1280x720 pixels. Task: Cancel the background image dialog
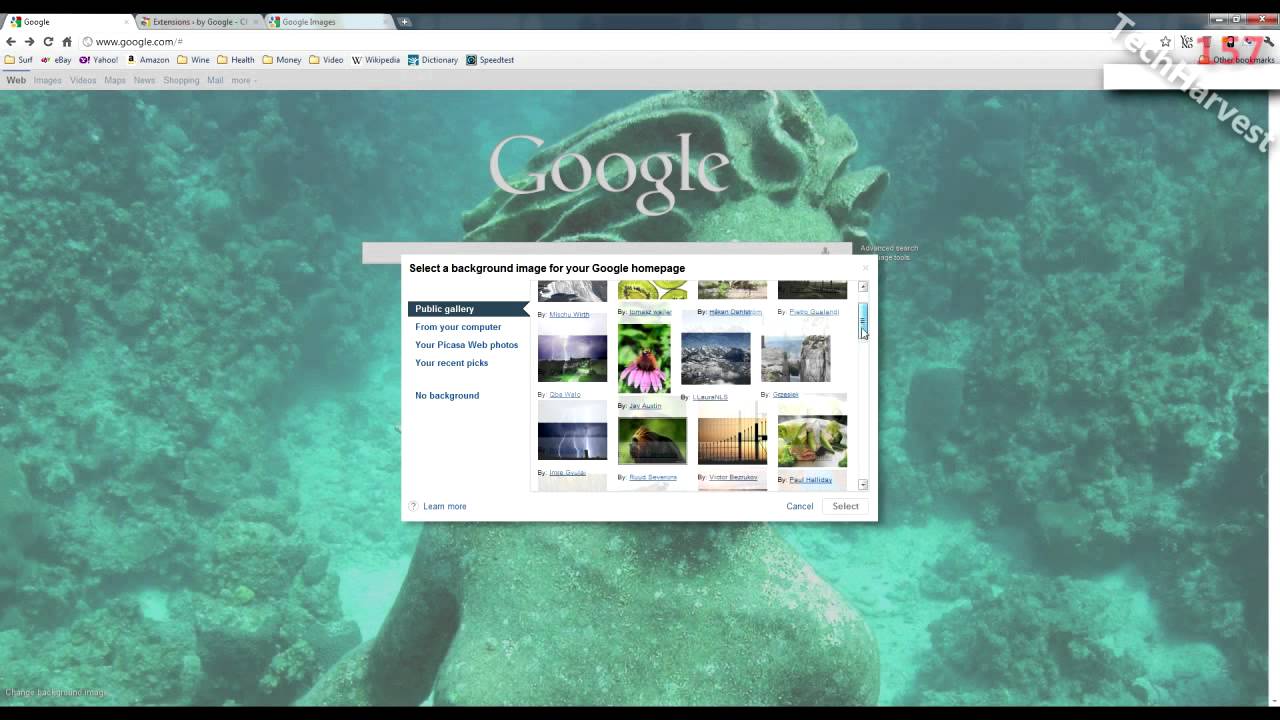(799, 507)
